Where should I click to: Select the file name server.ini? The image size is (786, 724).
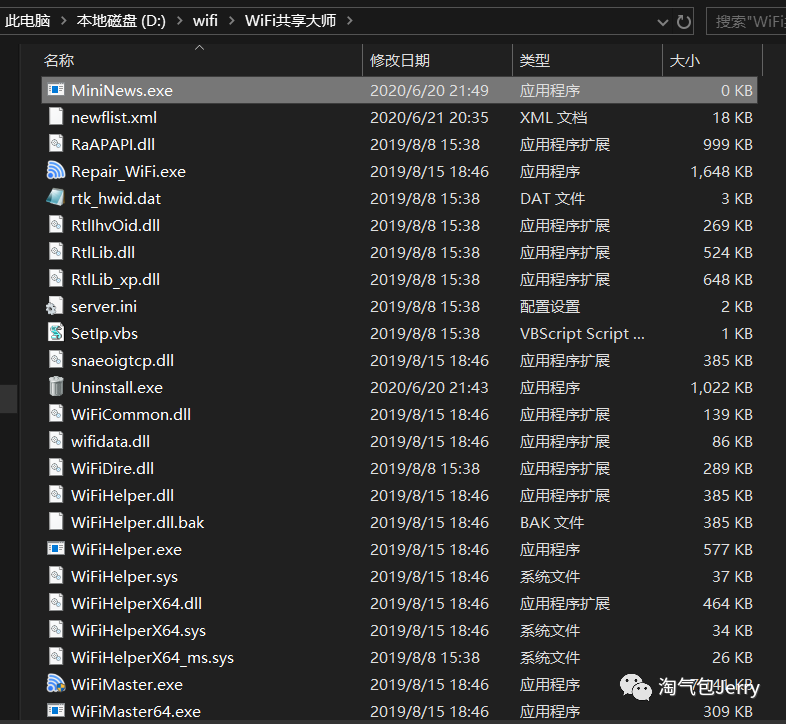click(x=104, y=306)
